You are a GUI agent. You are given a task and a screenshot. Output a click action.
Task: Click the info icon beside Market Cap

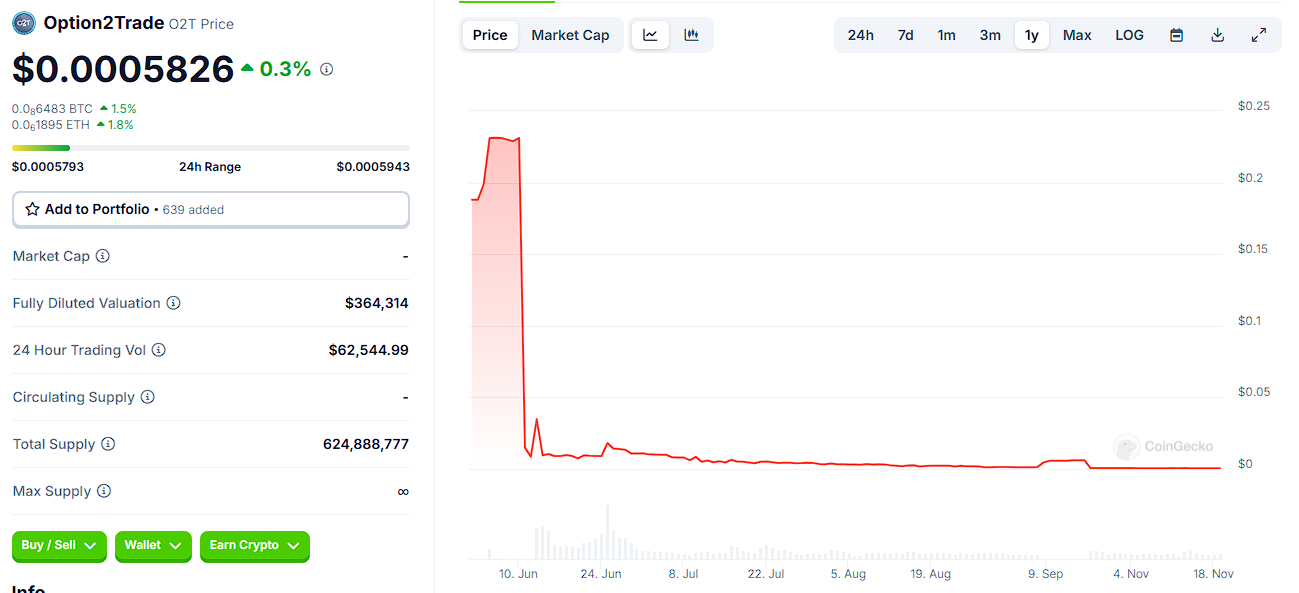[103, 256]
